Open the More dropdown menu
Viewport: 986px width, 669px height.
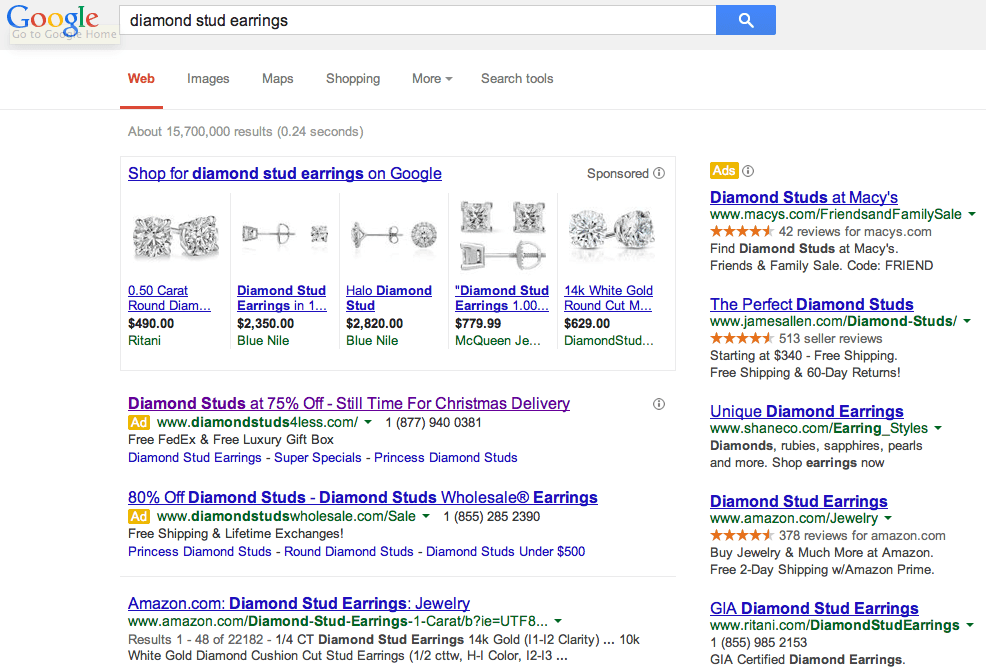point(432,79)
